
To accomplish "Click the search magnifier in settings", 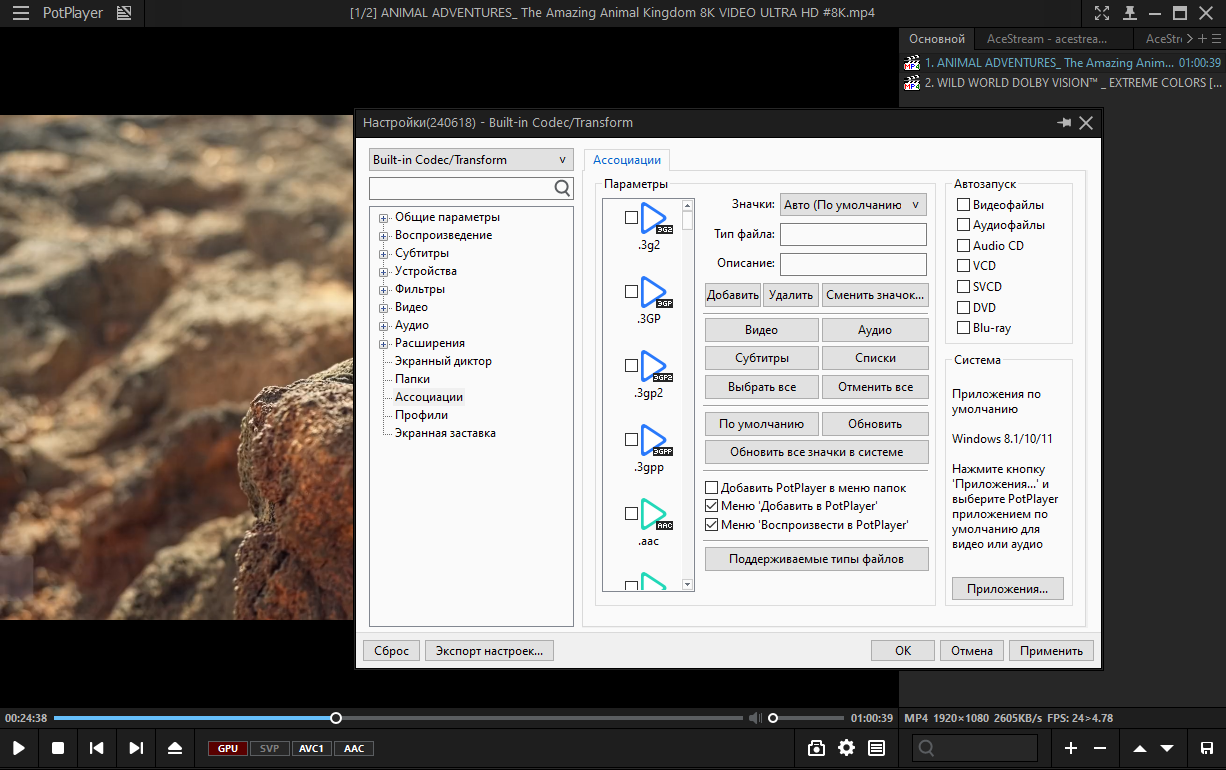I will (x=563, y=188).
